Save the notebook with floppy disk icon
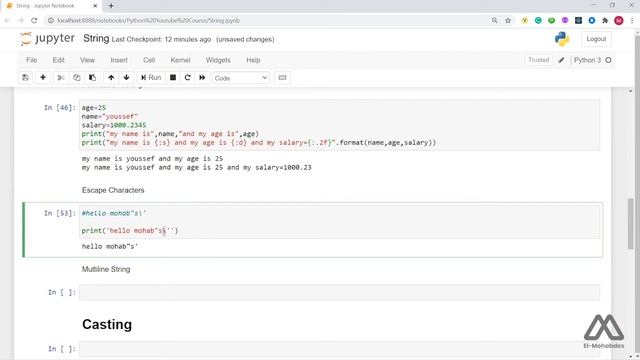This screenshot has width=640, height=360. (x=25, y=78)
